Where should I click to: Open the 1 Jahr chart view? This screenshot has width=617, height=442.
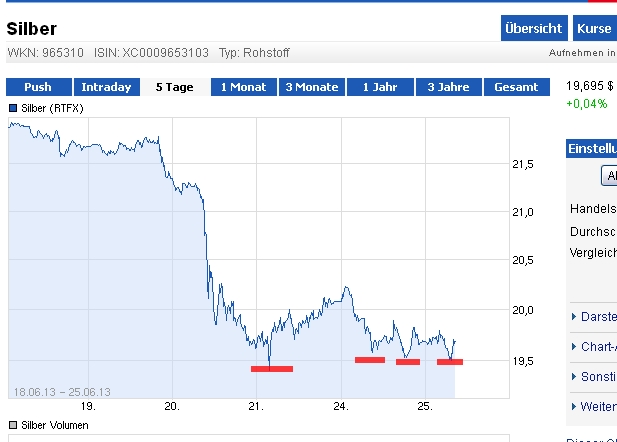pyautogui.click(x=380, y=87)
